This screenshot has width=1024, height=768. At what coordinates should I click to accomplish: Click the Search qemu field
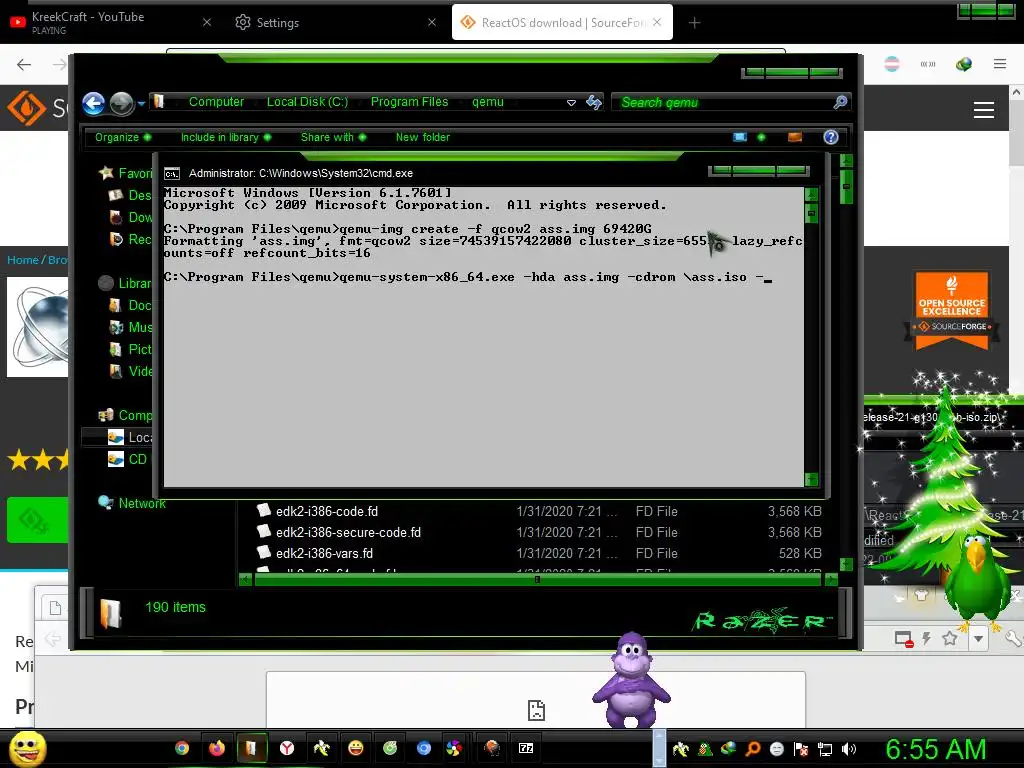(x=722, y=103)
